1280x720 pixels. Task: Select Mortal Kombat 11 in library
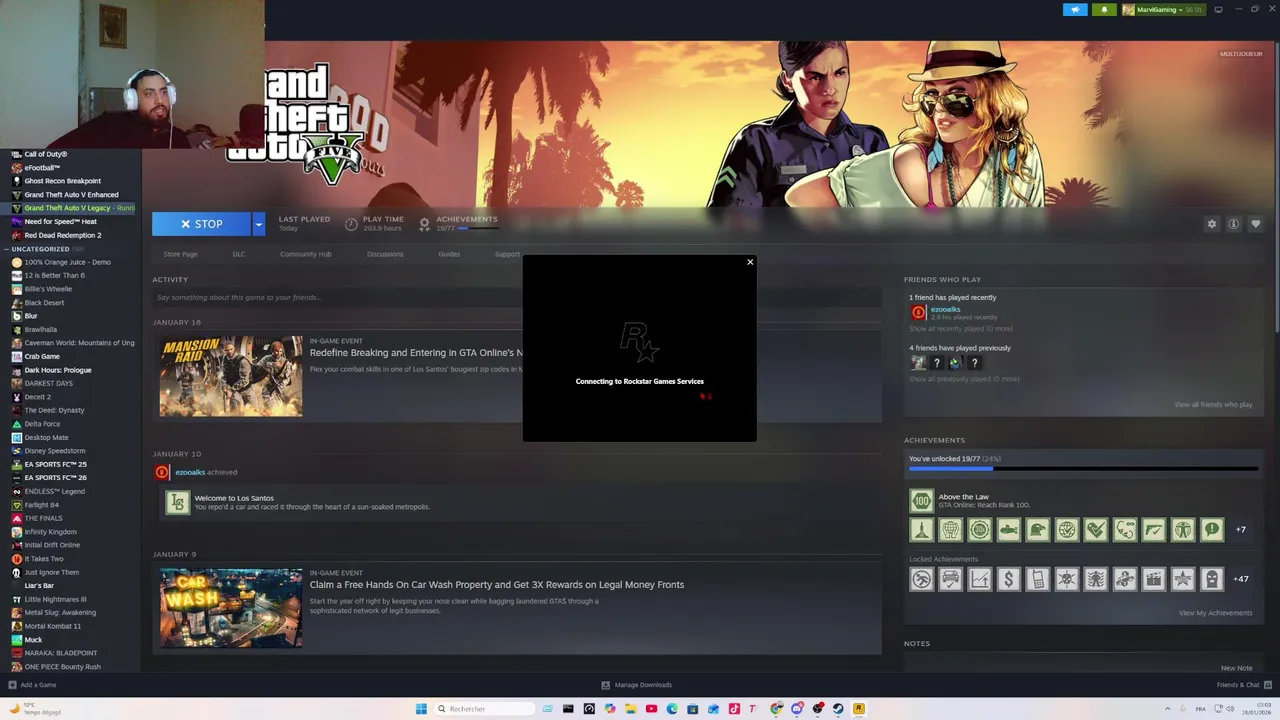pos(52,626)
